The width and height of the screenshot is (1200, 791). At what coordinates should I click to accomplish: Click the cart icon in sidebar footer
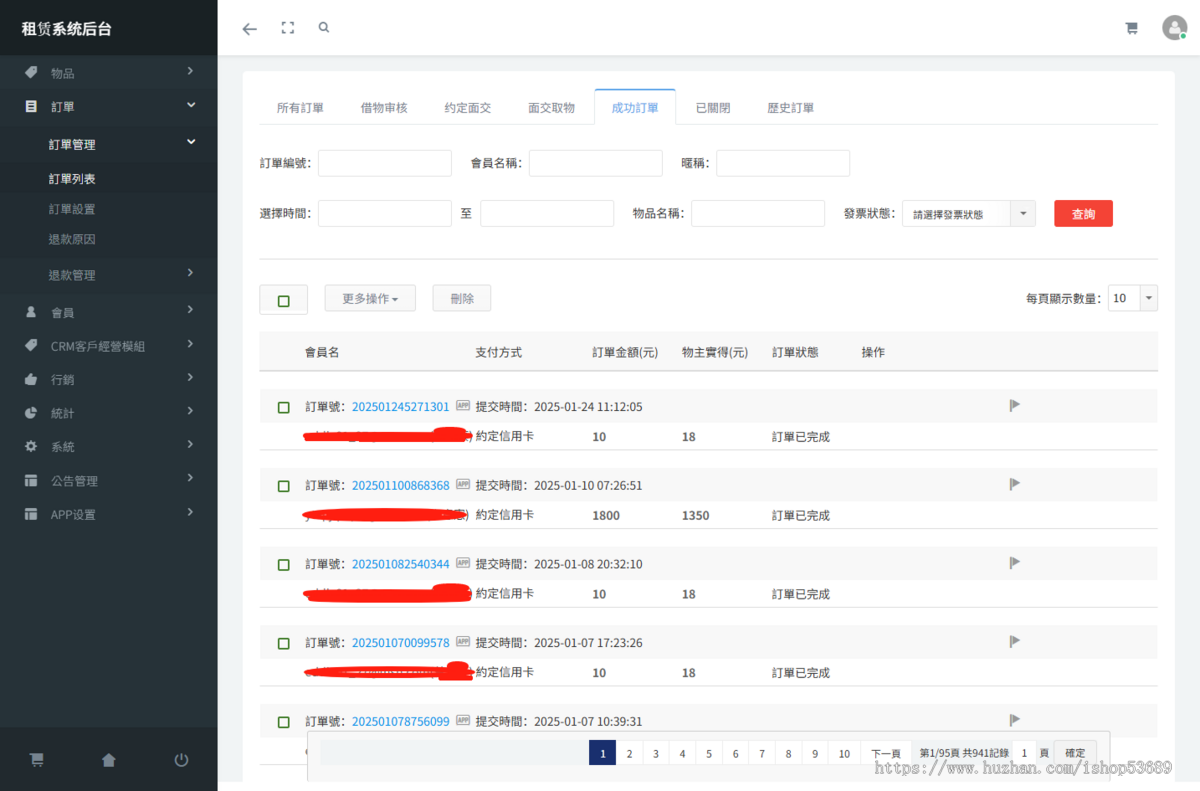pos(37,760)
